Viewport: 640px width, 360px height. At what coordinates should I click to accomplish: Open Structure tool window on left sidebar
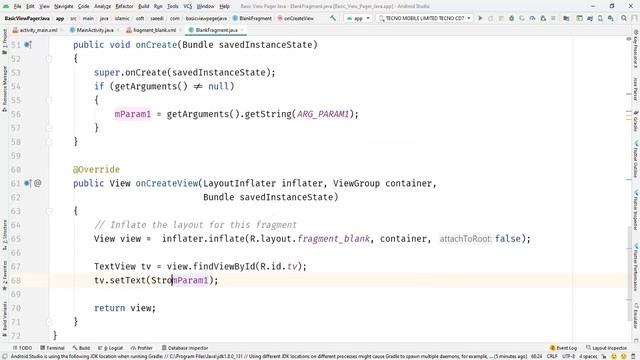point(5,235)
